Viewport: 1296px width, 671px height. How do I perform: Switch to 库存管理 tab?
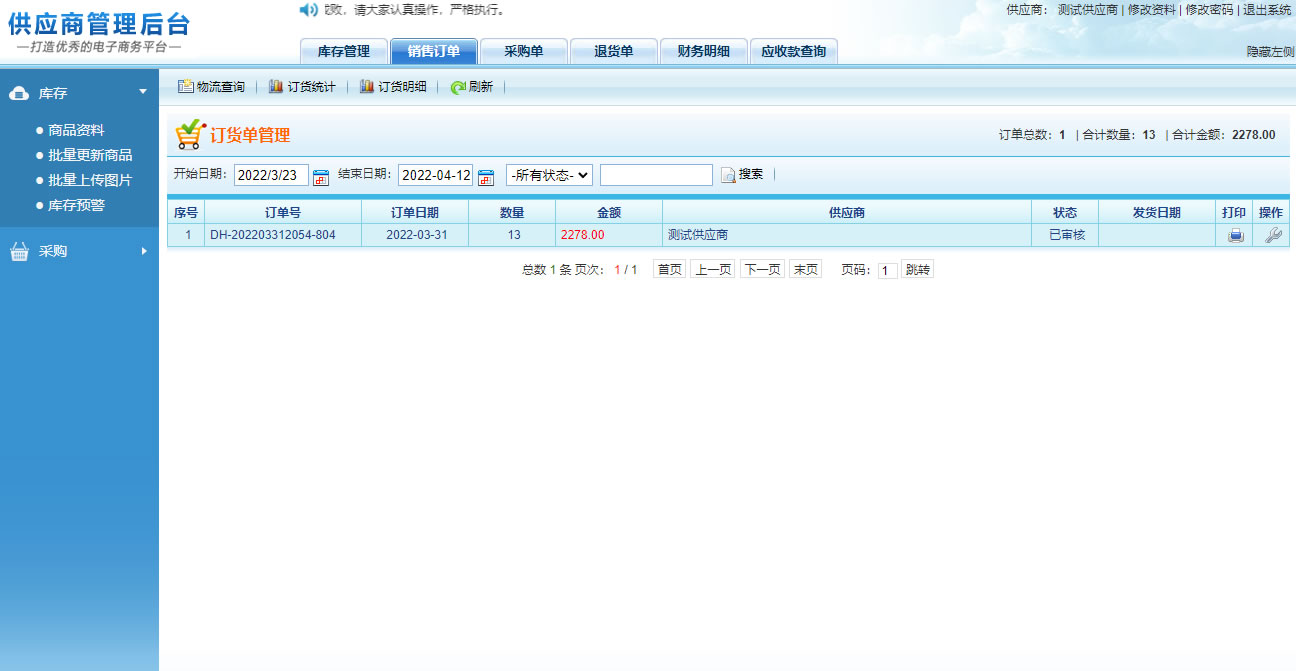[343, 51]
